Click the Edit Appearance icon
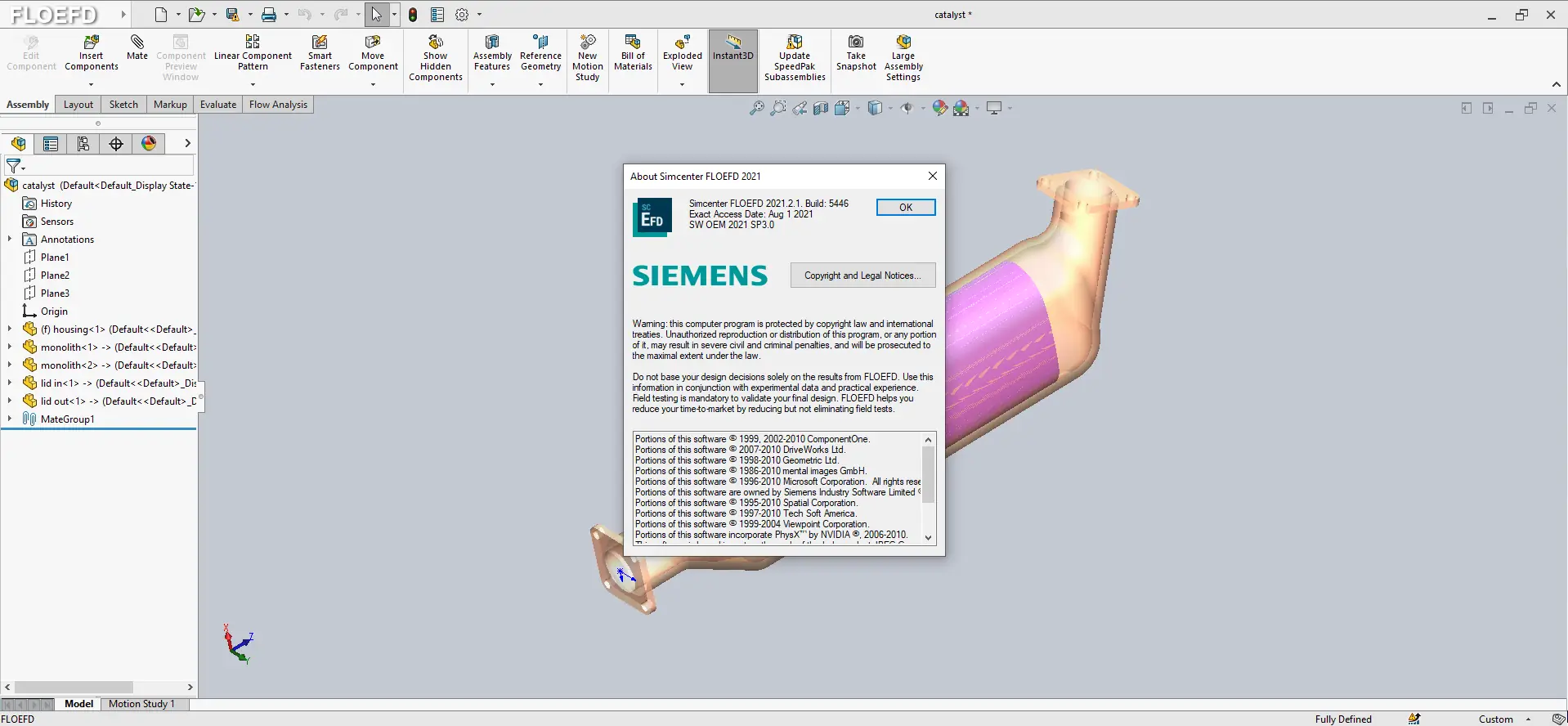Screen dimensions: 1568x726 pyautogui.click(x=940, y=108)
